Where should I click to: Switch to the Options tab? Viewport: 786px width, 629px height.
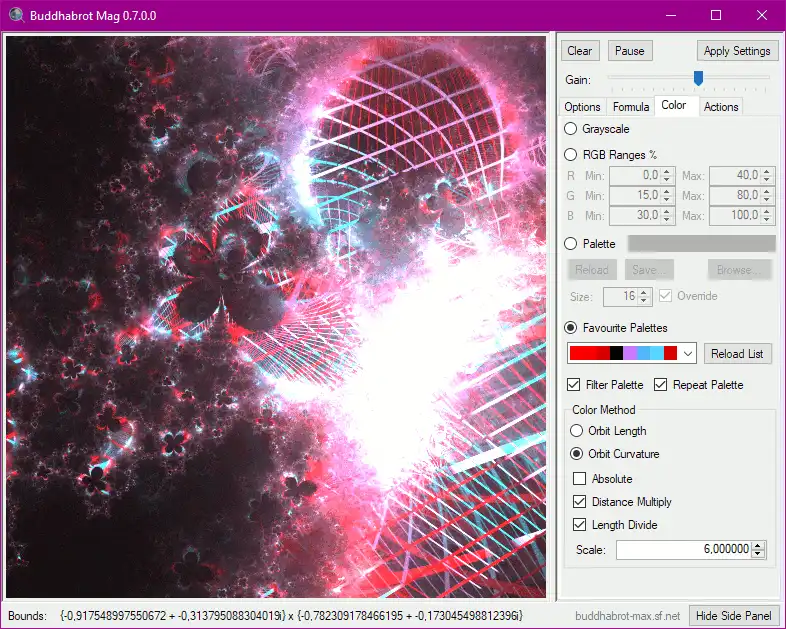(x=582, y=107)
